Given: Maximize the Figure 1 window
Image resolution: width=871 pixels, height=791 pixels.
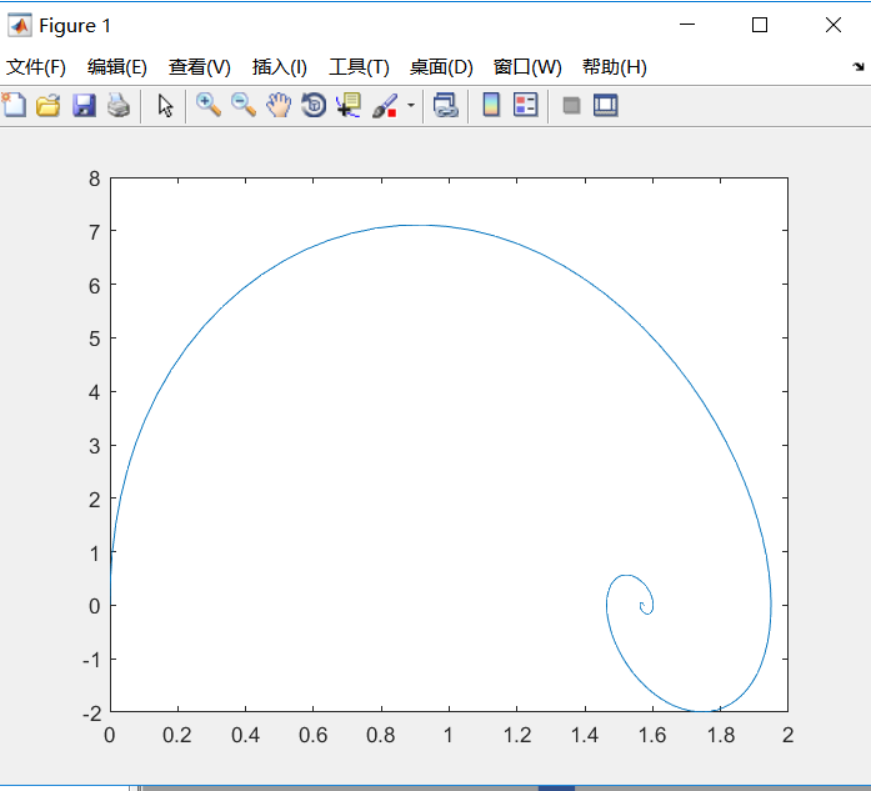Looking at the screenshot, I should click(x=759, y=24).
